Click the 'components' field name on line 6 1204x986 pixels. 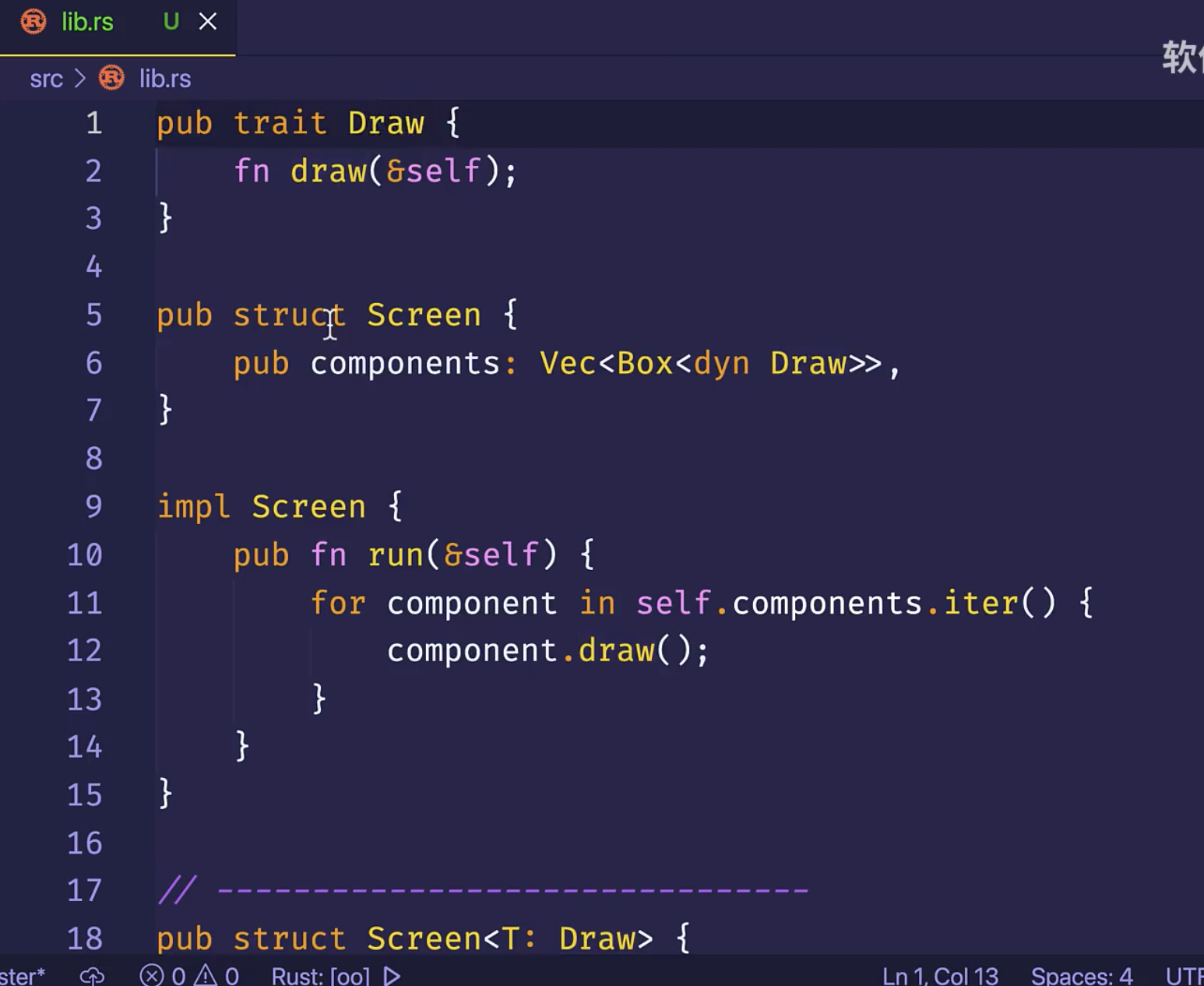click(x=404, y=364)
